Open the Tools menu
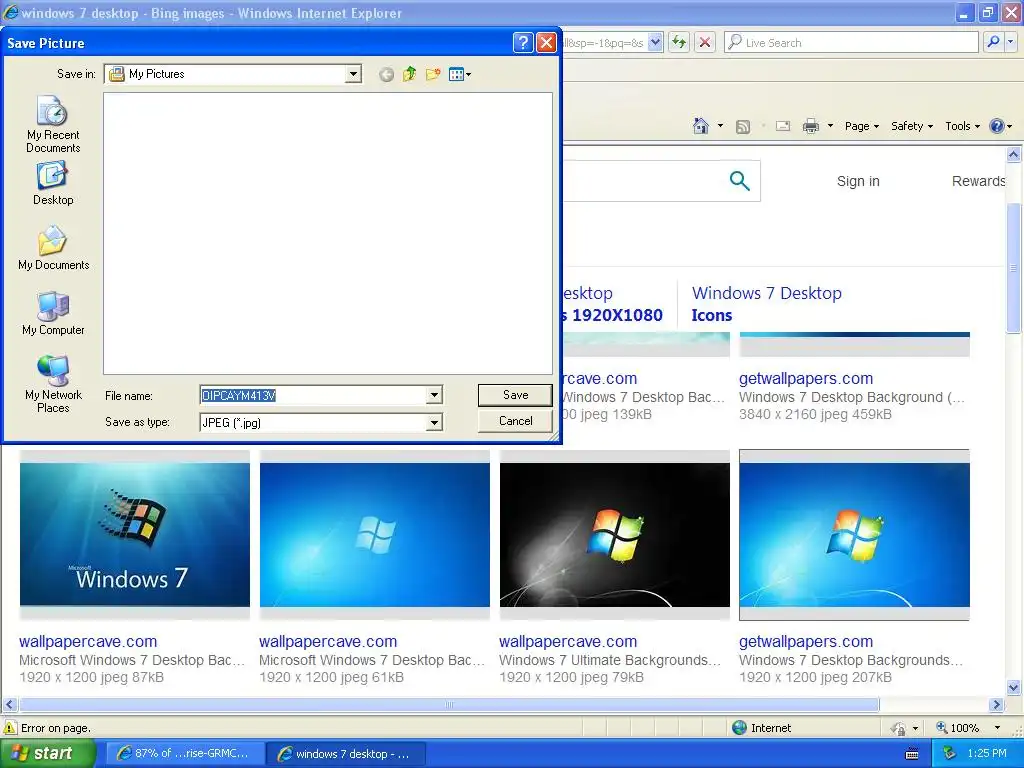Viewport: 1024px width, 768px height. tap(962, 126)
